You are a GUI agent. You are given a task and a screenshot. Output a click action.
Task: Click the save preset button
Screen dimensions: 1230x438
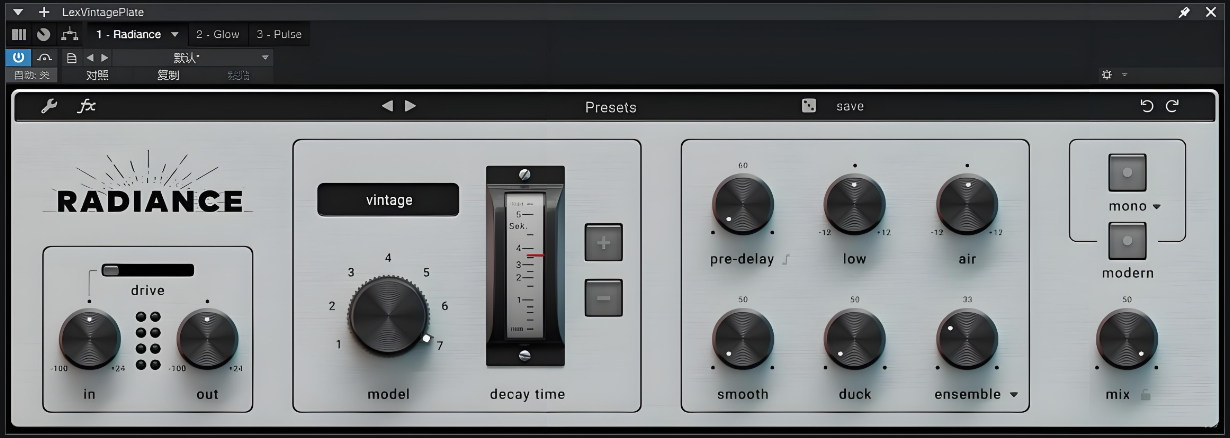pyautogui.click(x=849, y=106)
